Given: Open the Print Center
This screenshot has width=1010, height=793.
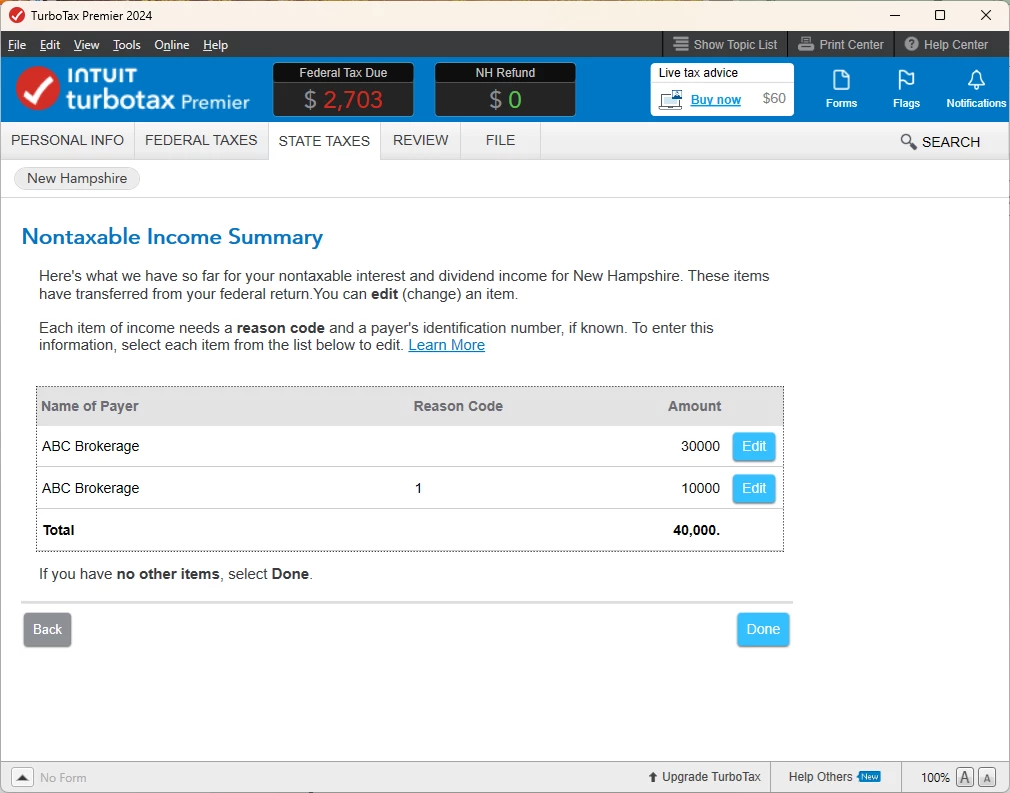Looking at the screenshot, I should click(x=841, y=44).
